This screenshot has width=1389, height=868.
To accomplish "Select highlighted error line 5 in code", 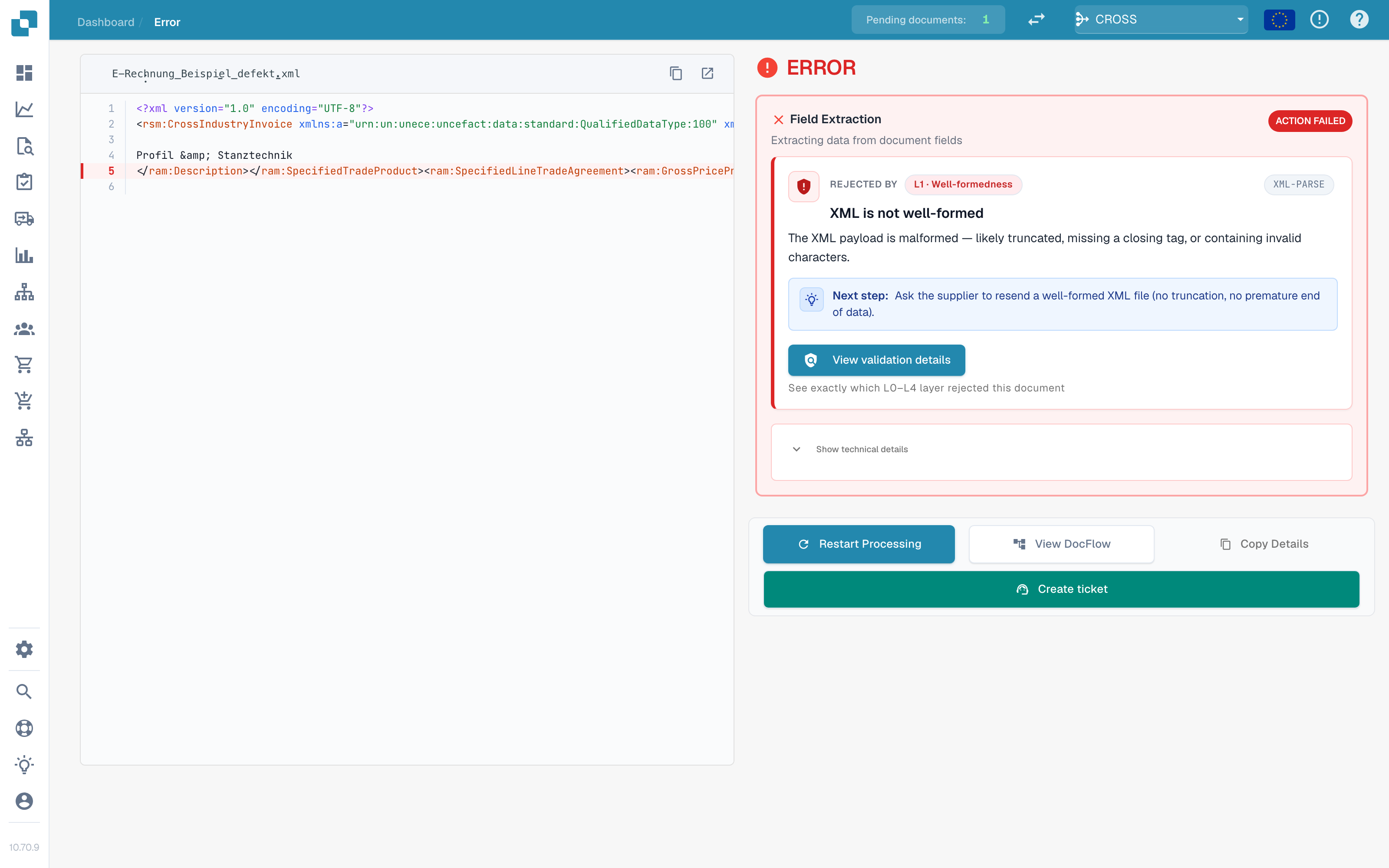I will point(407,171).
